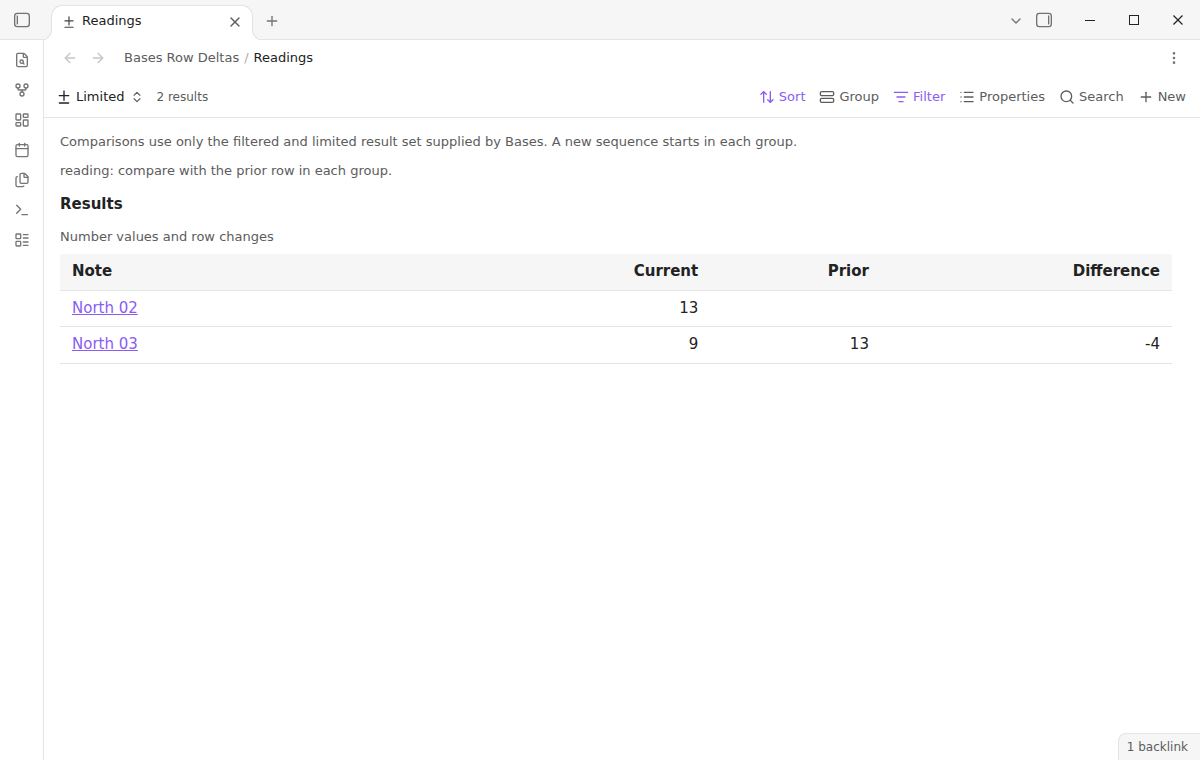Open quick switcher file search icon
Image resolution: width=1200 pixels, height=760 pixels.
pos(22,60)
